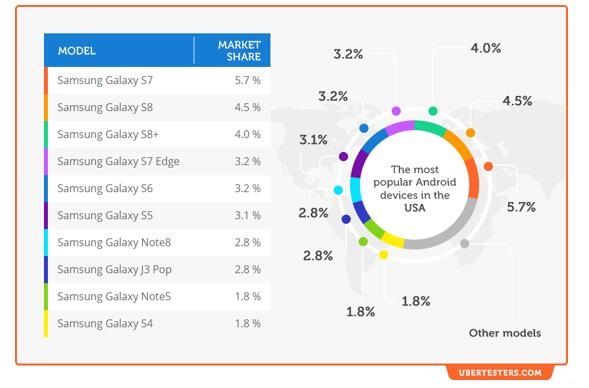Viewport: 589px width, 388px height.
Task: Select the Samsung Galaxy J3 Pop row
Action: point(157,270)
